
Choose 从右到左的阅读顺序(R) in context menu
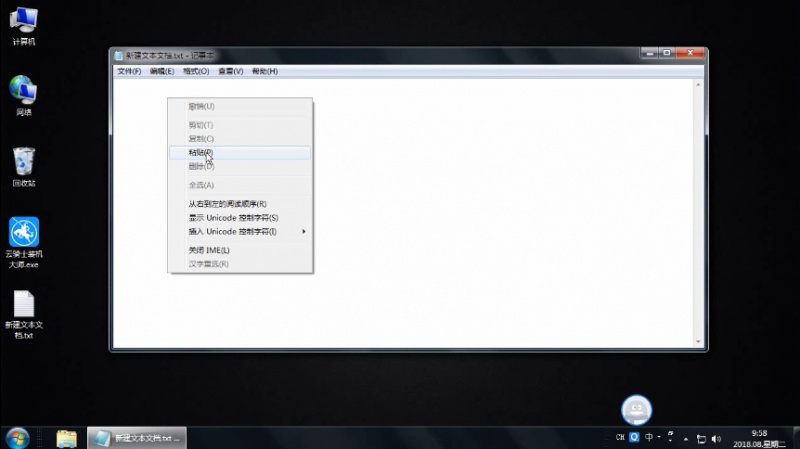(x=240, y=204)
